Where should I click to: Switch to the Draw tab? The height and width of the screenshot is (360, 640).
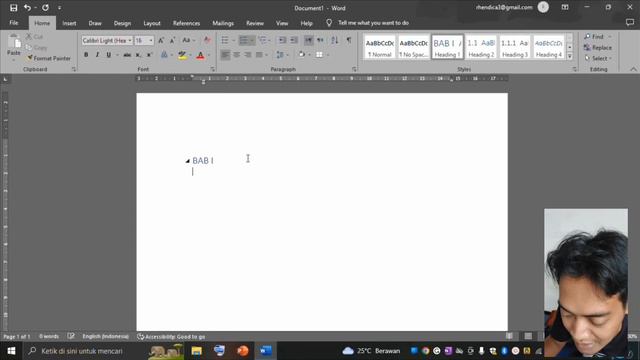pos(95,23)
